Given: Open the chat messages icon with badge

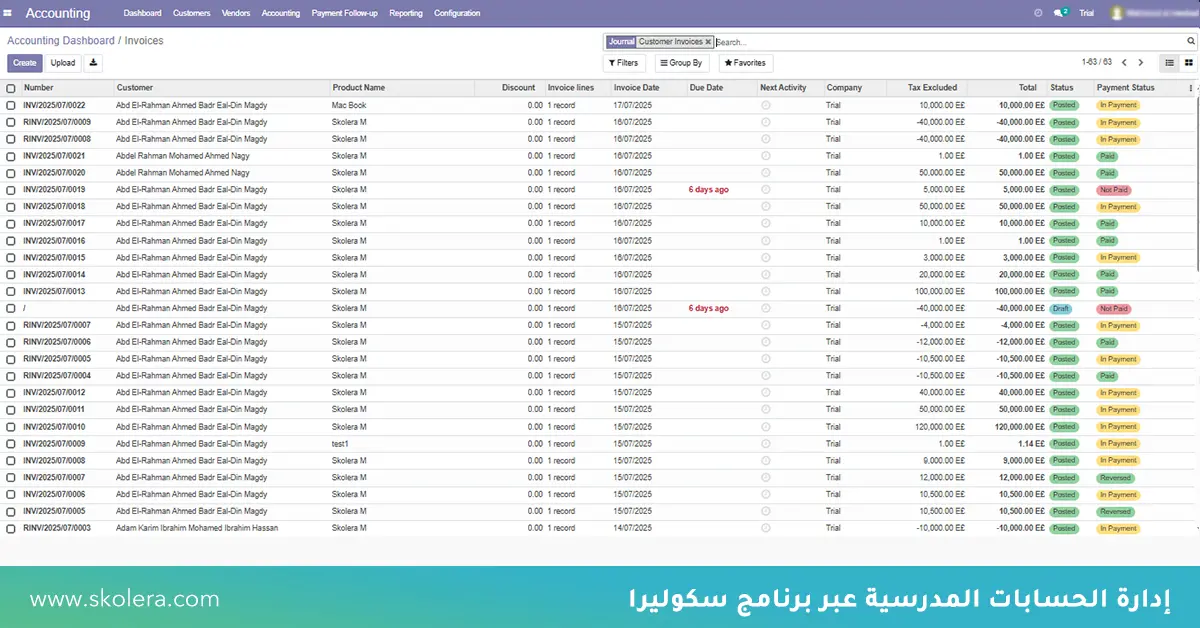Looking at the screenshot, I should pos(1059,13).
